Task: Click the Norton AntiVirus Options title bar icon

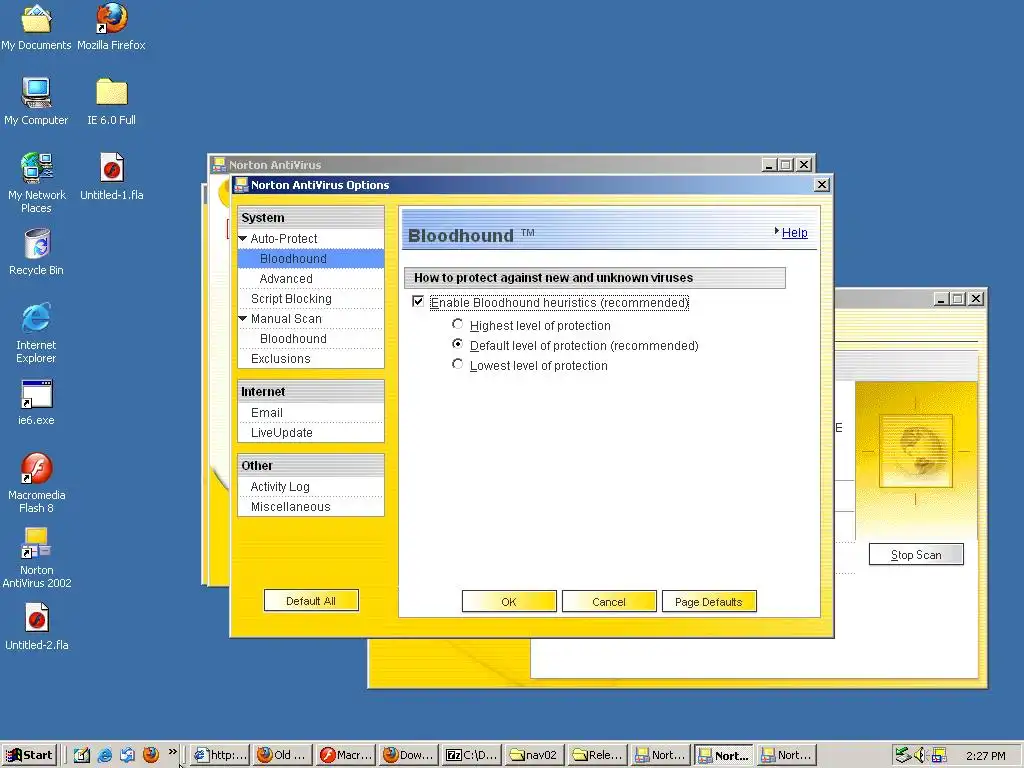Action: pyautogui.click(x=242, y=185)
